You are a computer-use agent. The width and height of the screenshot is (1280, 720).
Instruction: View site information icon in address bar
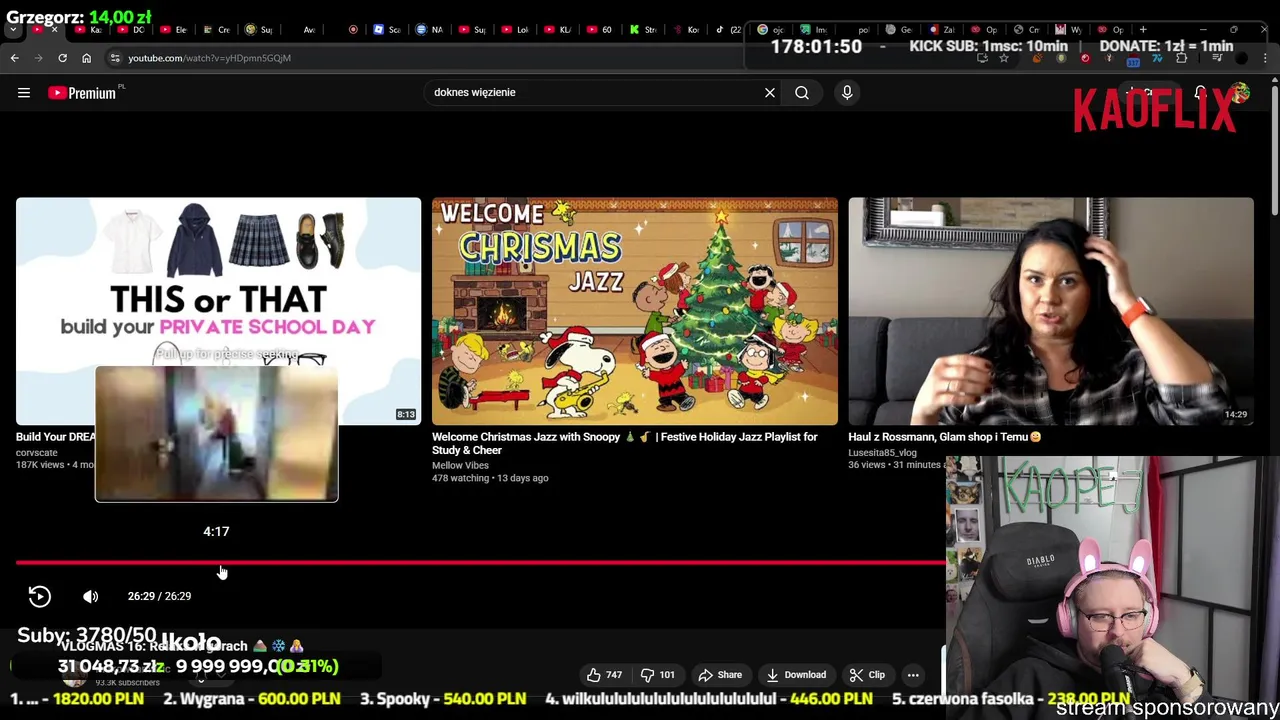(x=115, y=58)
